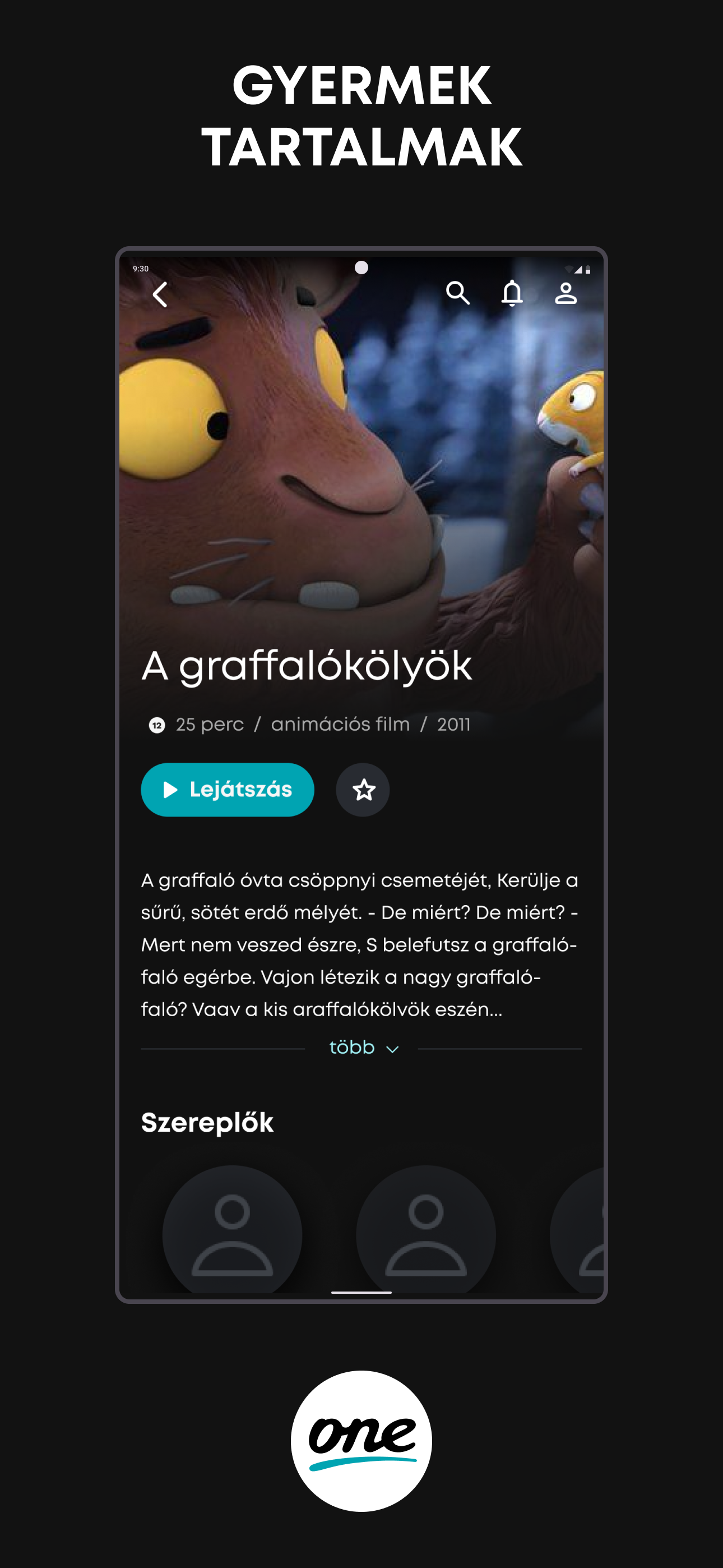Click the Lejátszás play button
Viewport: 723px width, 1568px height.
coord(228,790)
